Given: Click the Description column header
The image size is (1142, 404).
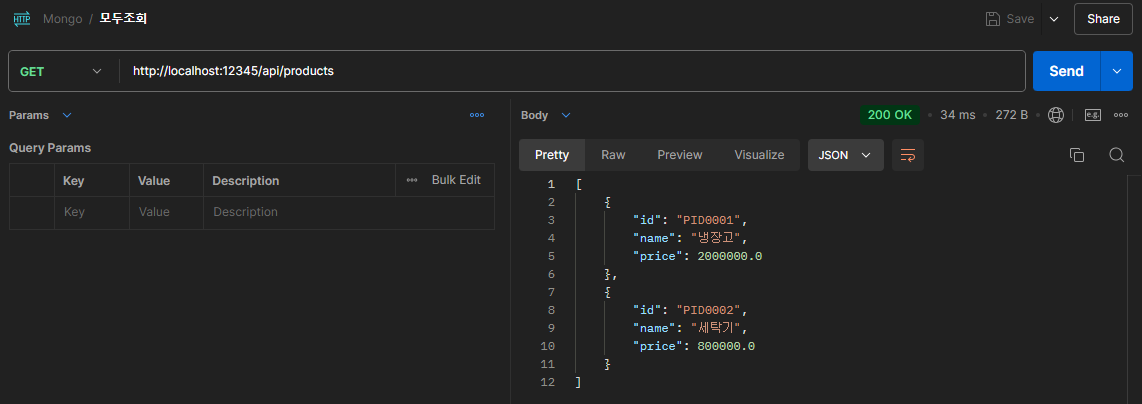Looking at the screenshot, I should [x=245, y=181].
